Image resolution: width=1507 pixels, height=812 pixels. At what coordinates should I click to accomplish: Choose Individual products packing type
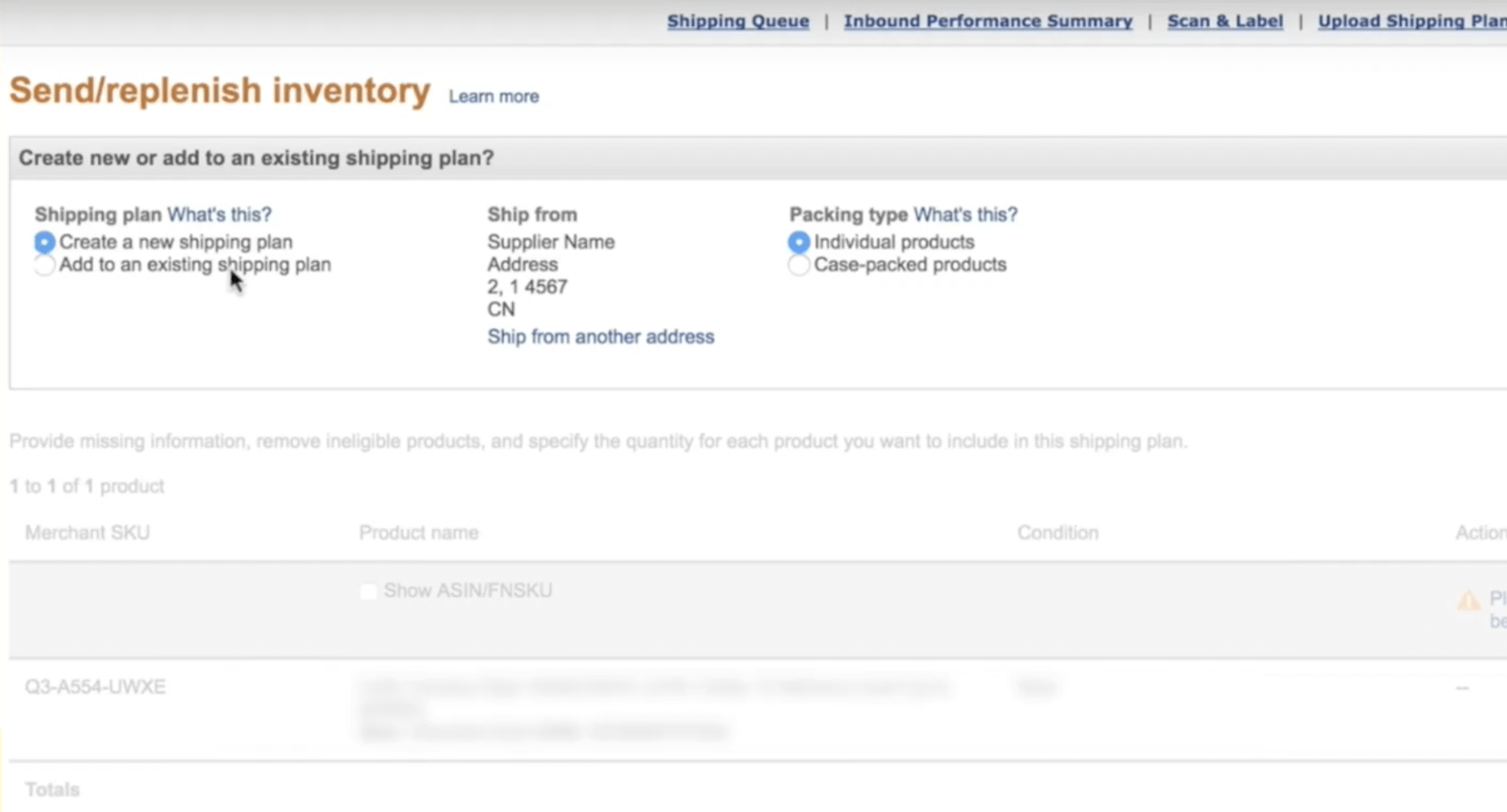click(799, 242)
